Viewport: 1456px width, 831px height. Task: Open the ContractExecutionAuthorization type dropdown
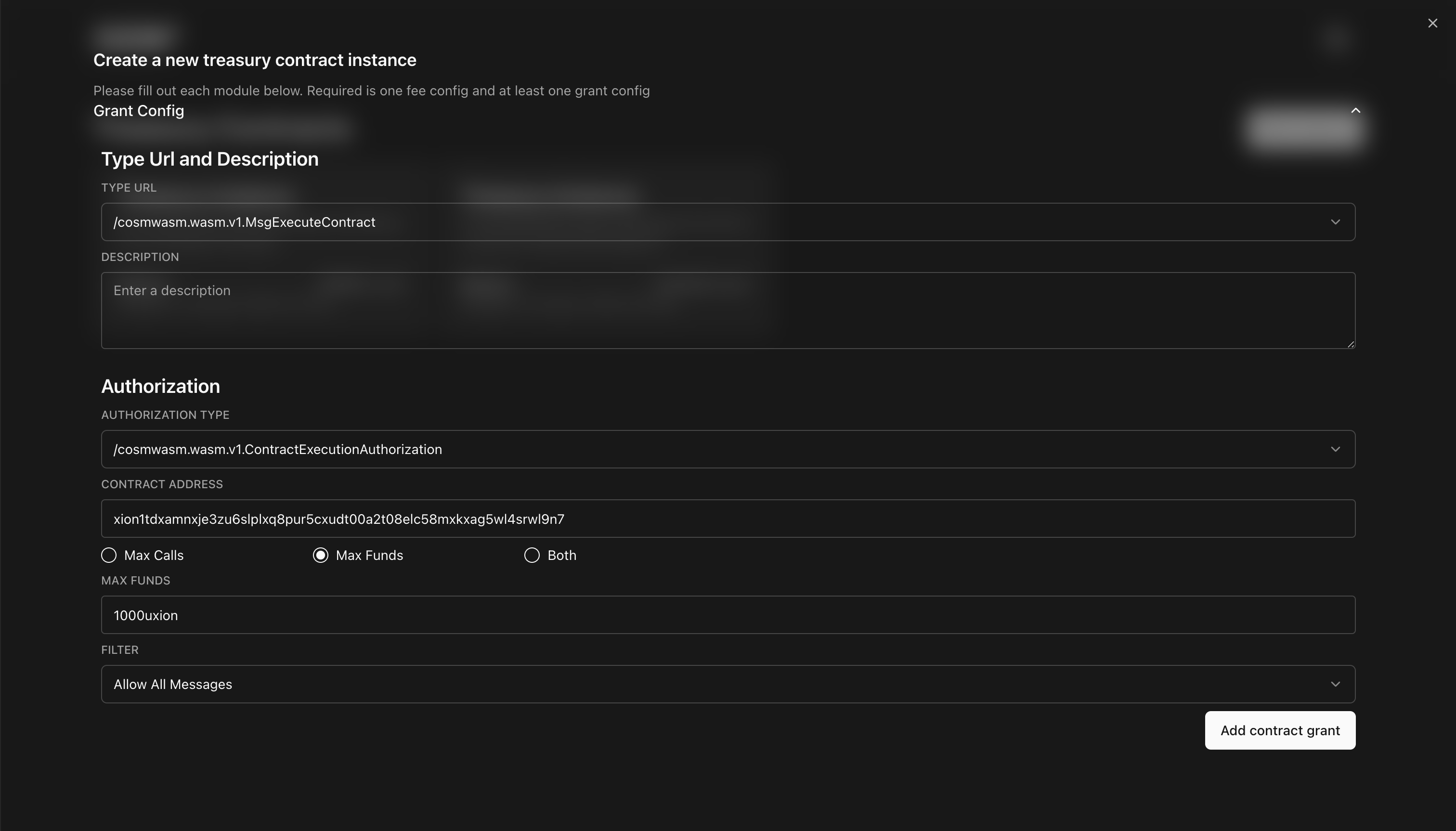tap(728, 449)
